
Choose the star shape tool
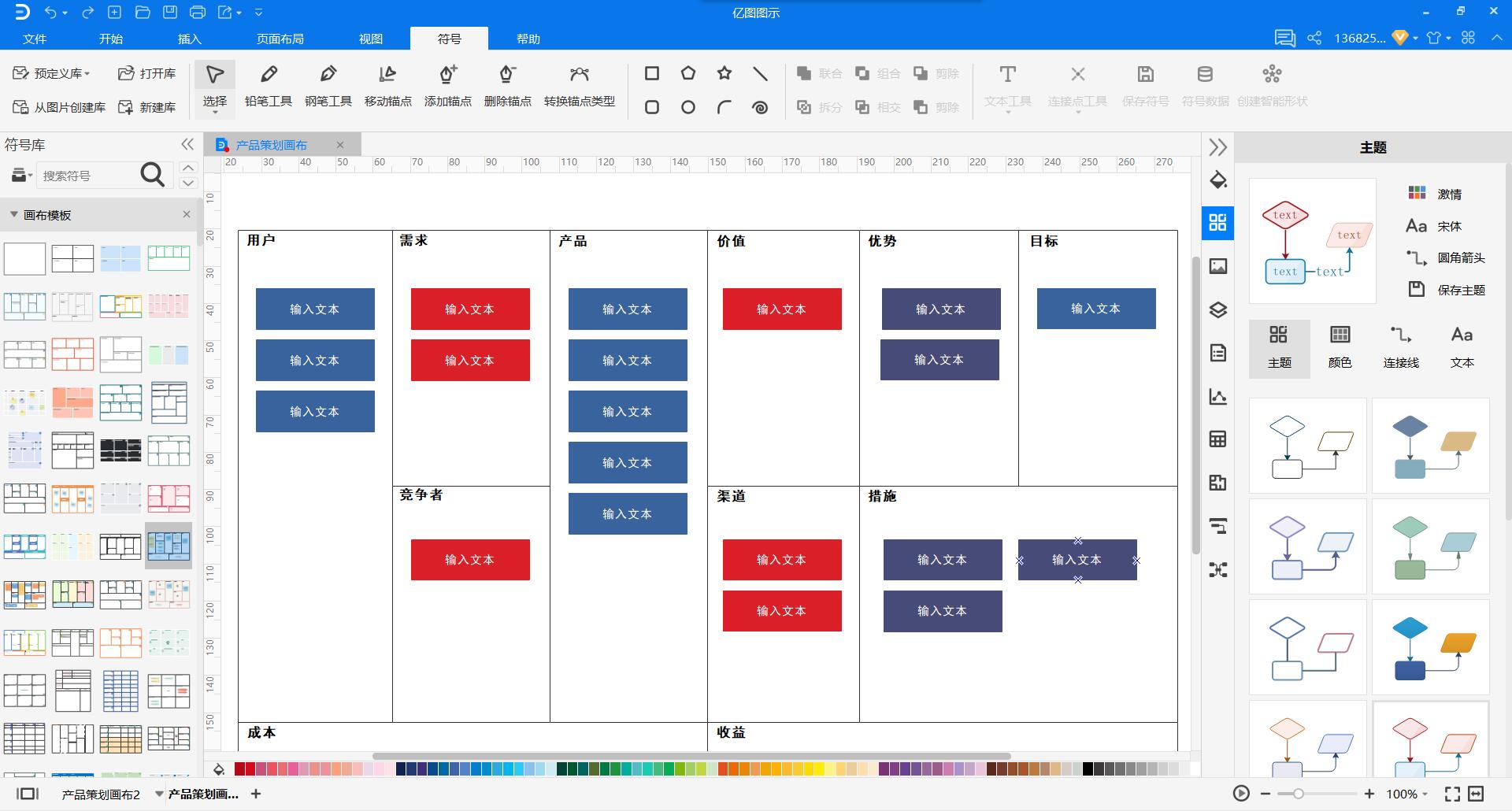(724, 73)
